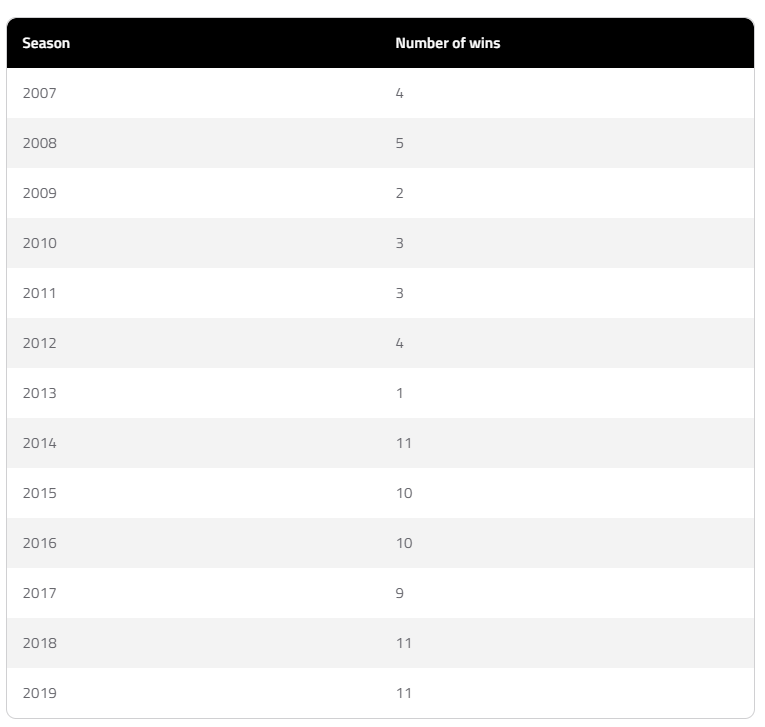
Task: Select the 2018 season cell
Action: pos(40,643)
